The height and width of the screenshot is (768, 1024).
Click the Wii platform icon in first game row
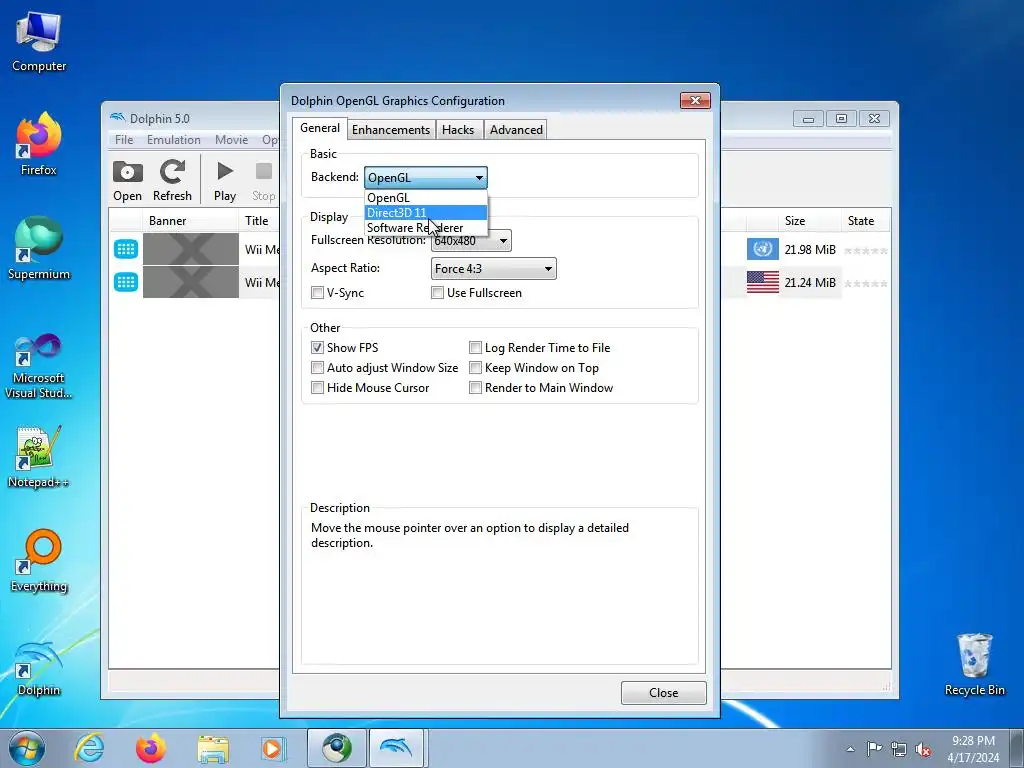[x=126, y=249]
